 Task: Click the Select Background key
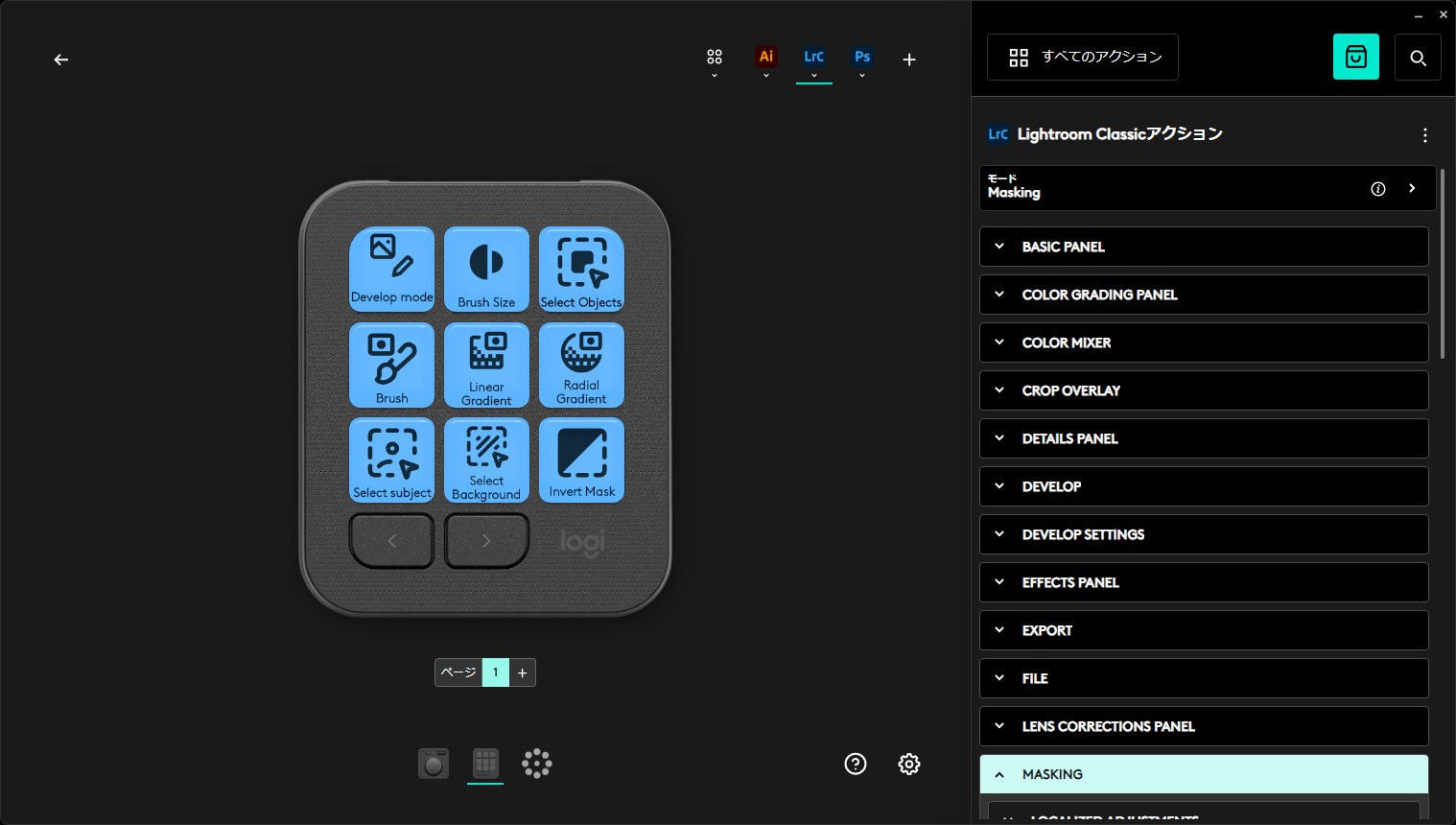[x=486, y=460]
